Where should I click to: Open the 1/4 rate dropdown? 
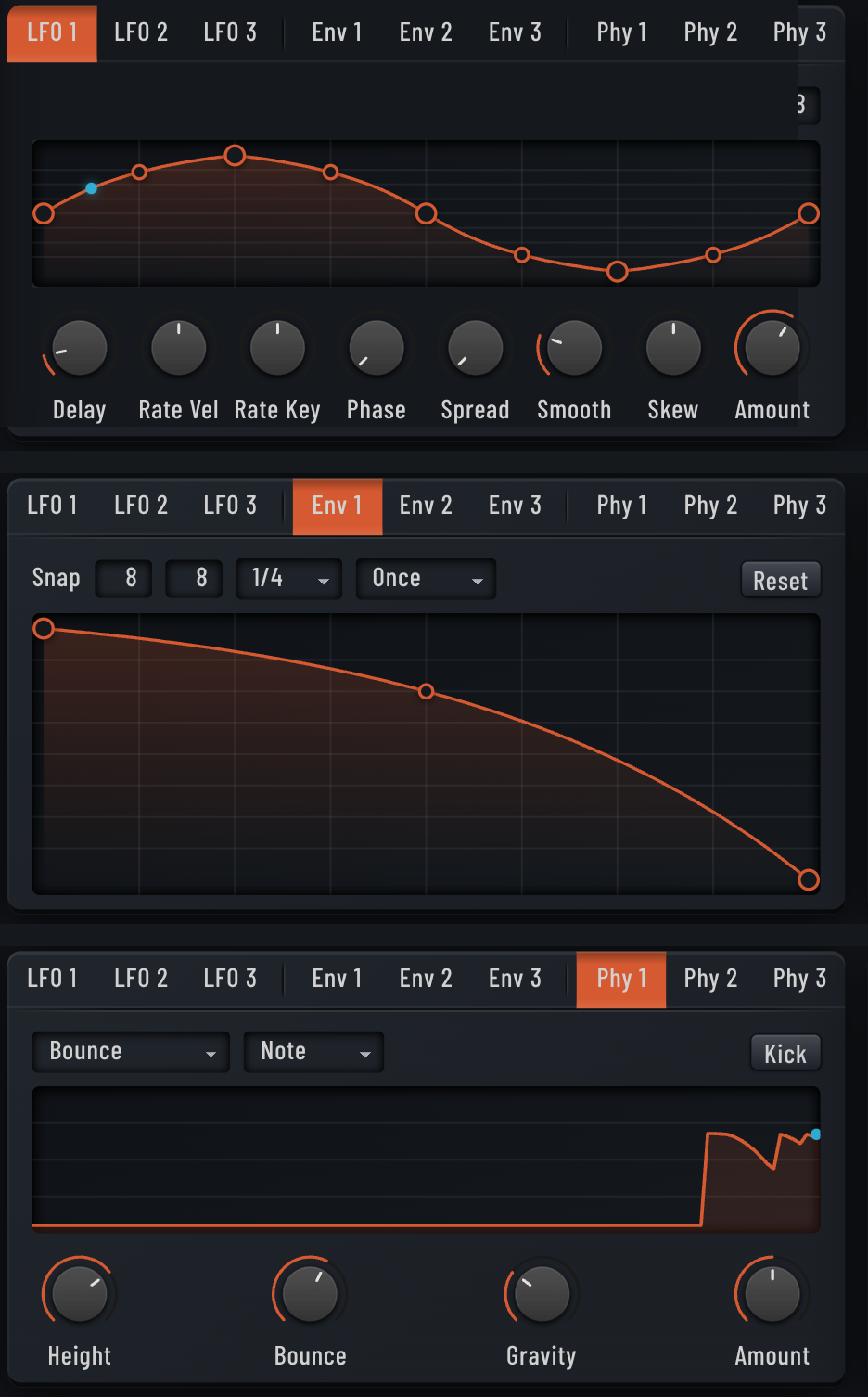coord(289,579)
